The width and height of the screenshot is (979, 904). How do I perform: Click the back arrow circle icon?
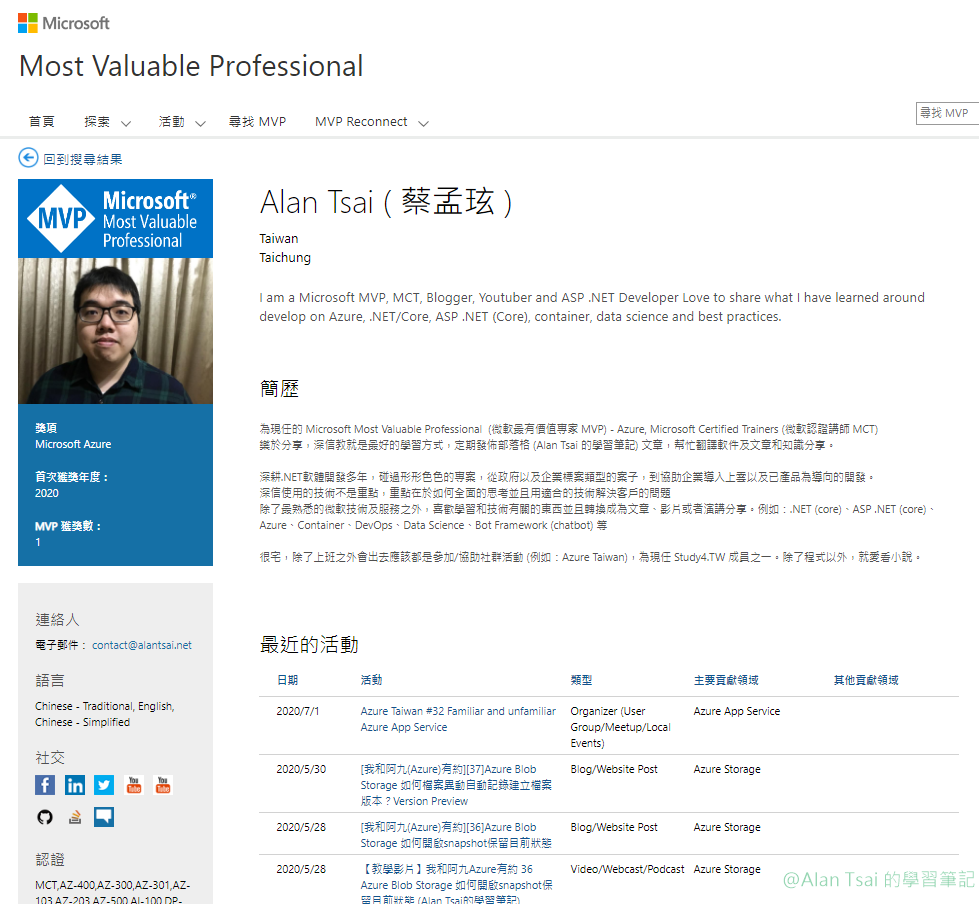pyautogui.click(x=28, y=158)
